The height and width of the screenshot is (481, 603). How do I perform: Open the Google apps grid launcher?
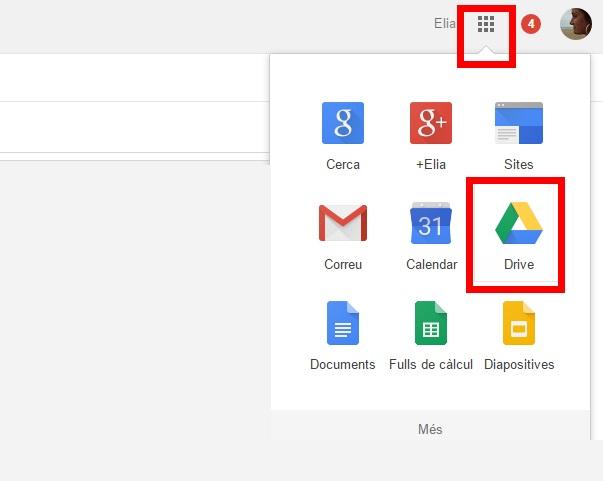(x=486, y=24)
